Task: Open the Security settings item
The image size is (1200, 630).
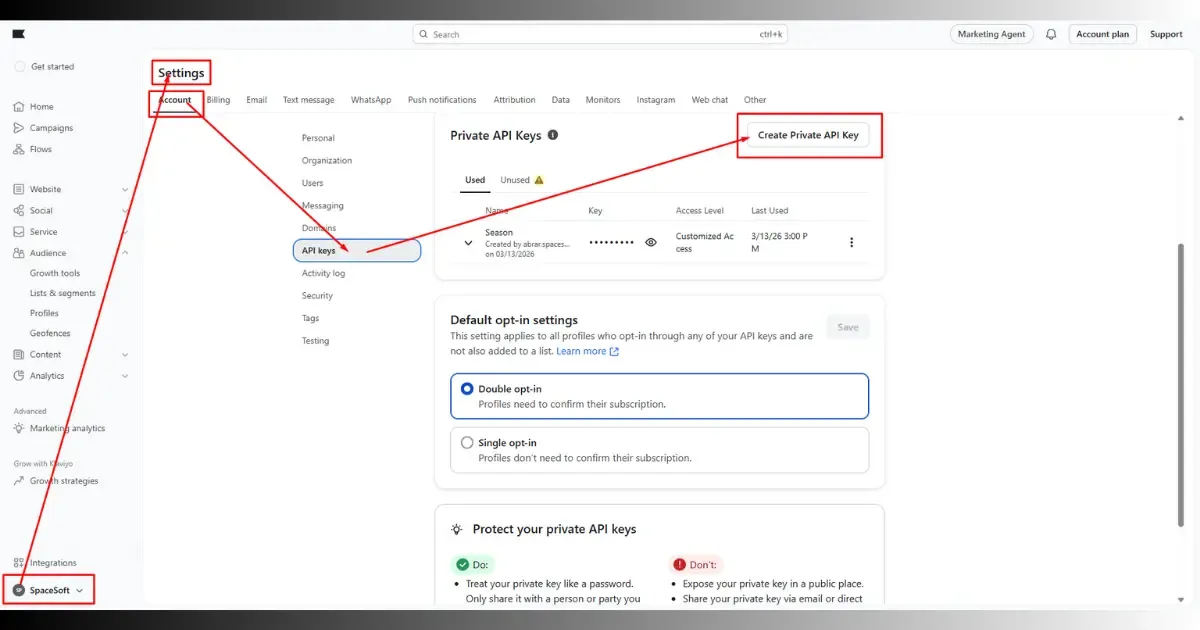Action: click(x=317, y=296)
